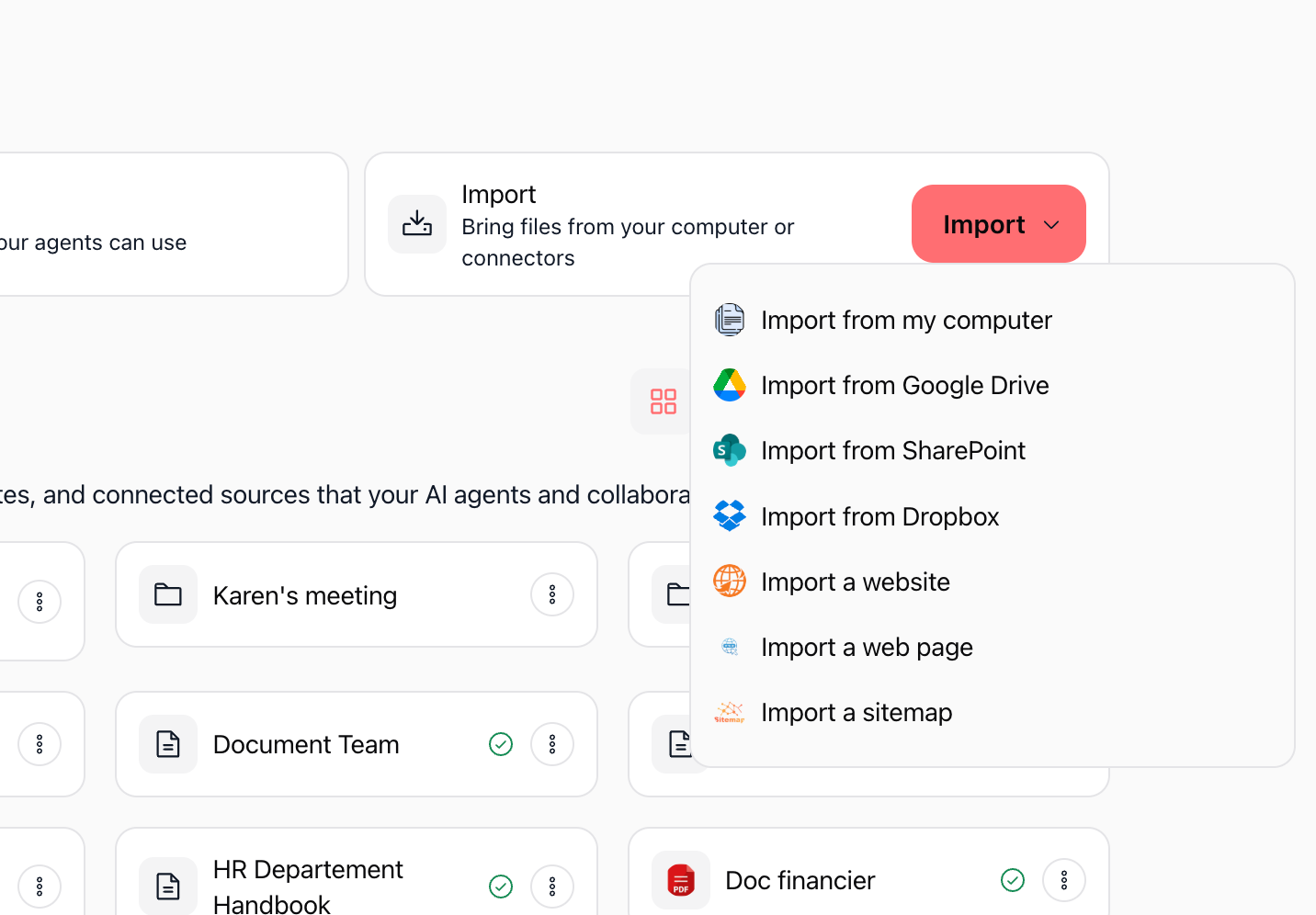Click the web page icon

point(730,647)
